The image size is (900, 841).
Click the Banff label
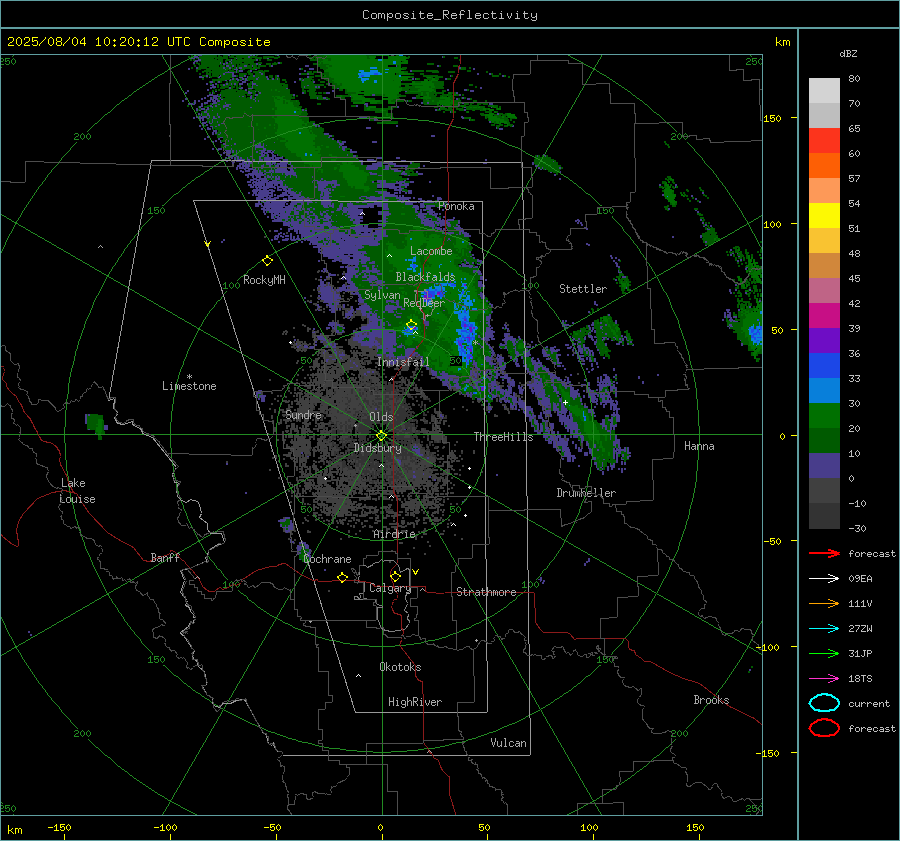[165, 557]
